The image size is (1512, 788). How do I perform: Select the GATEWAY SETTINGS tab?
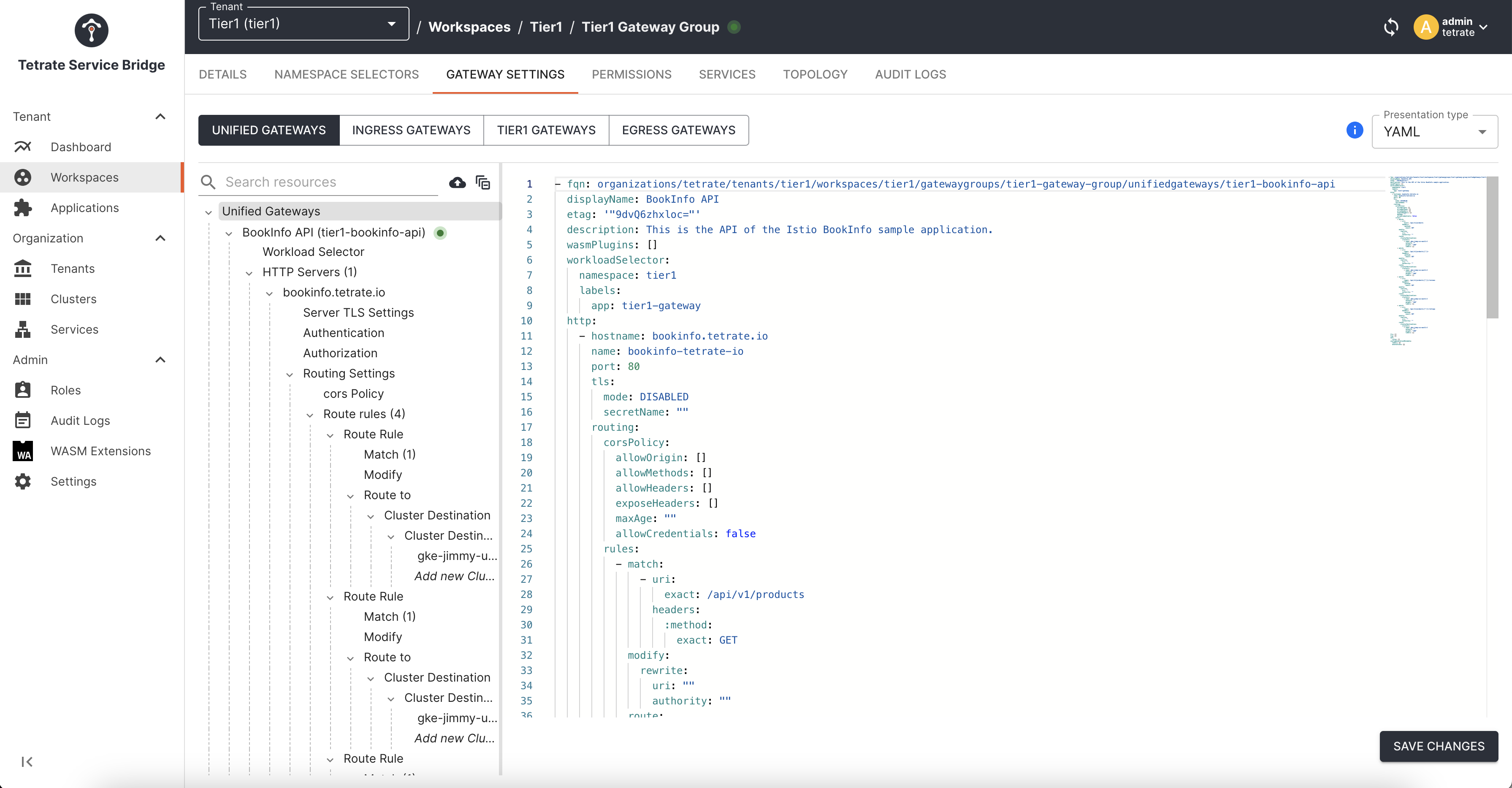(505, 74)
